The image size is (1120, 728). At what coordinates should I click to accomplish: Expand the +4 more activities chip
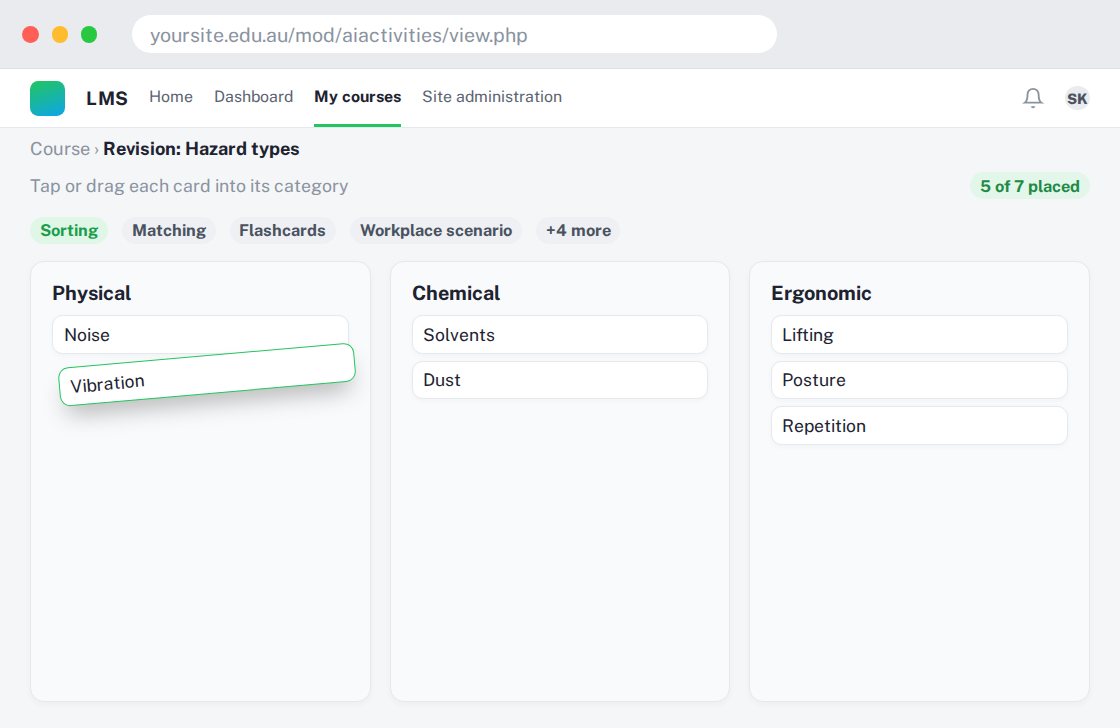tap(578, 230)
